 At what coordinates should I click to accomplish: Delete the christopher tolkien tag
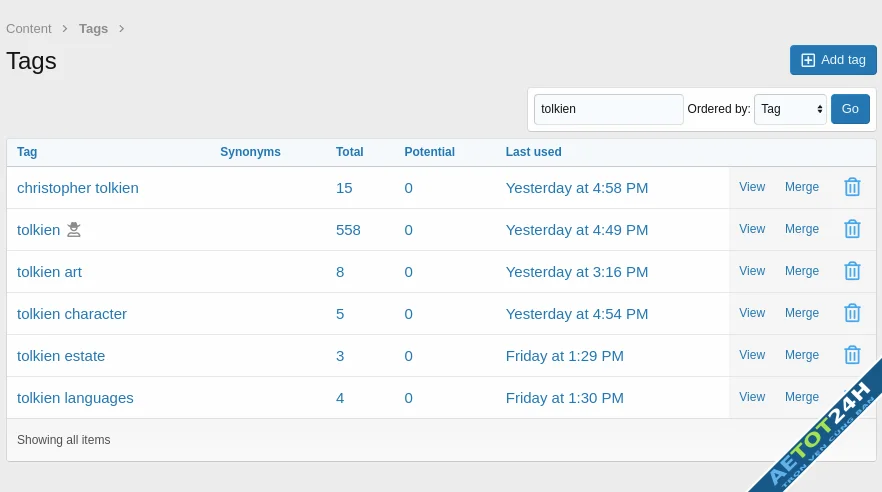pos(852,187)
